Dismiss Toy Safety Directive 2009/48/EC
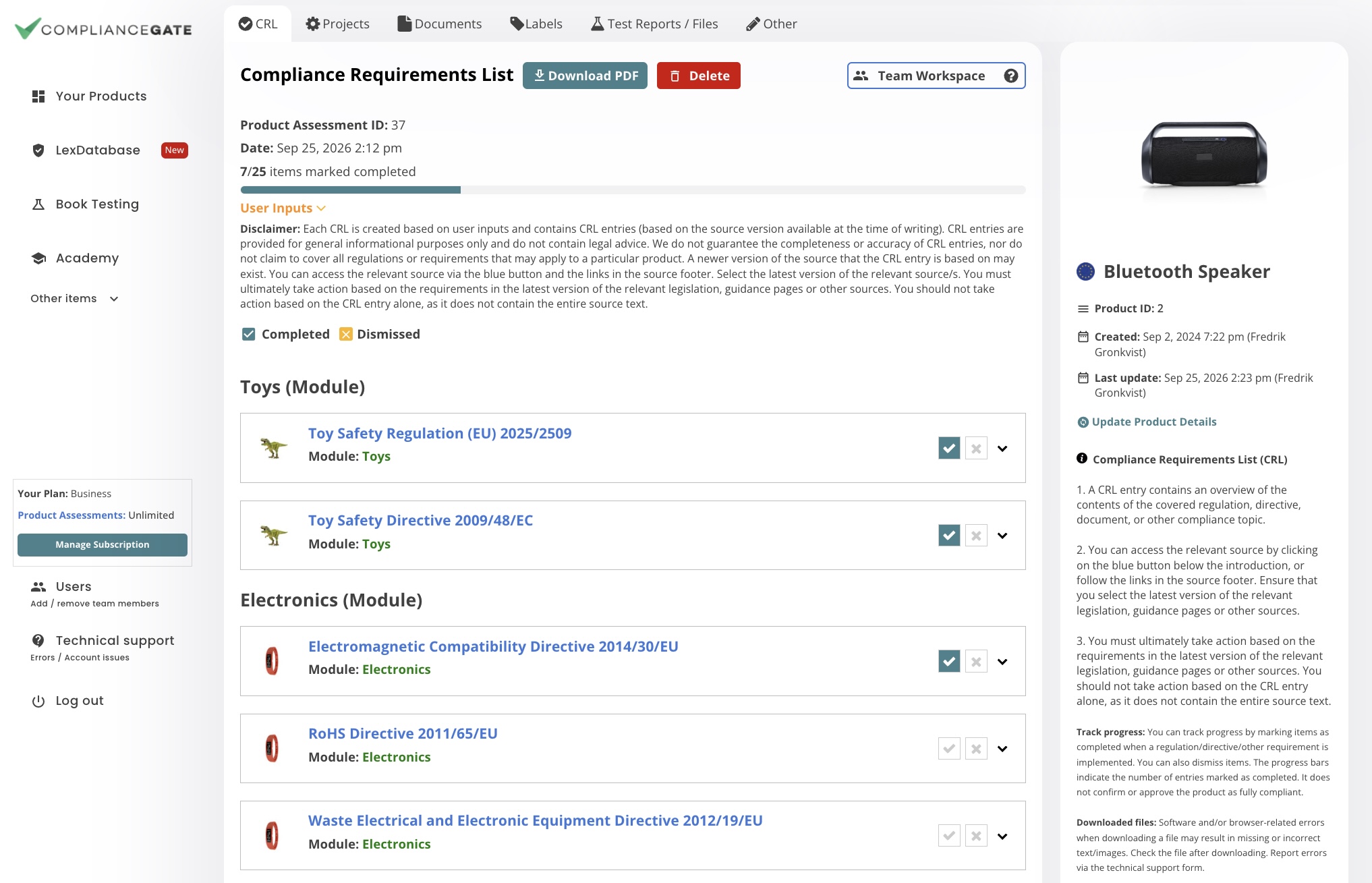Image resolution: width=1372 pixels, height=883 pixels. (976, 536)
